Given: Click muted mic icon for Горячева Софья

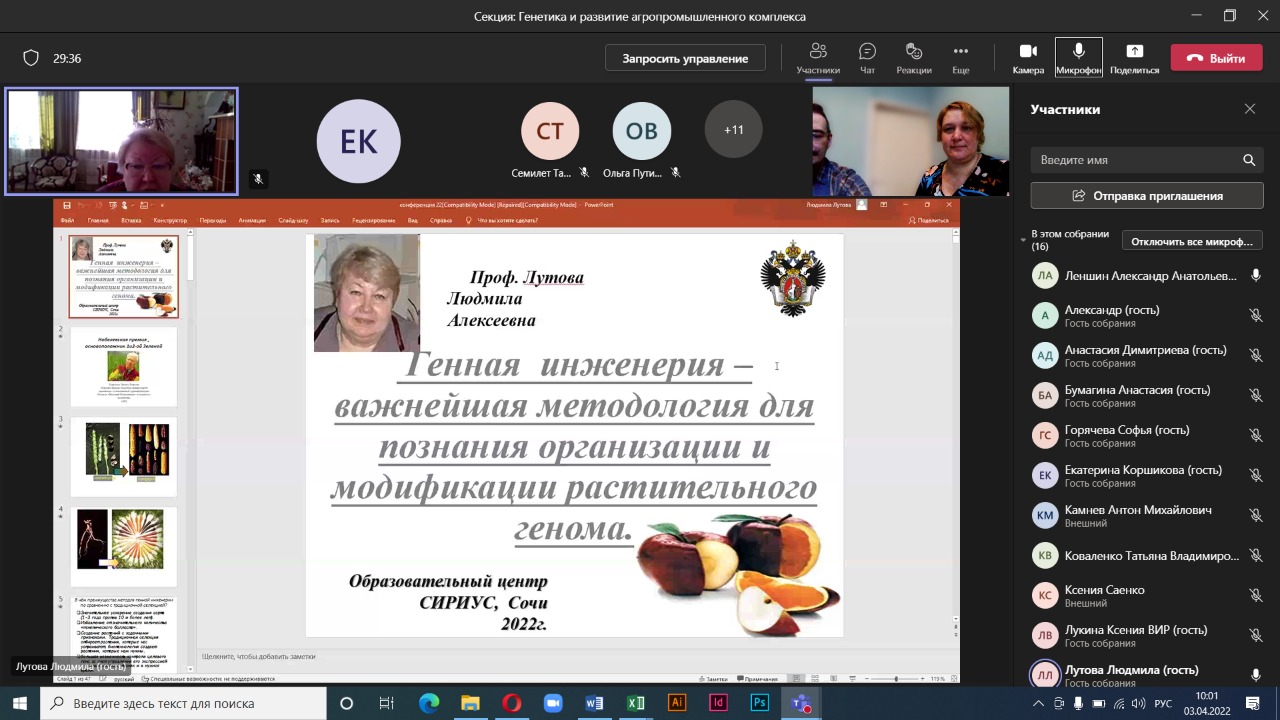Looking at the screenshot, I should pyautogui.click(x=1255, y=435).
